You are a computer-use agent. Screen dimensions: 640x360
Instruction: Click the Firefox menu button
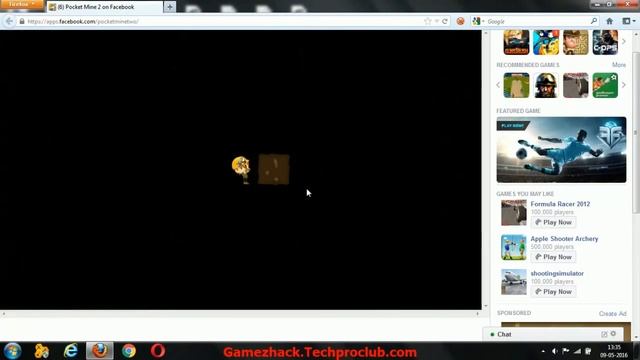click(x=21, y=4)
